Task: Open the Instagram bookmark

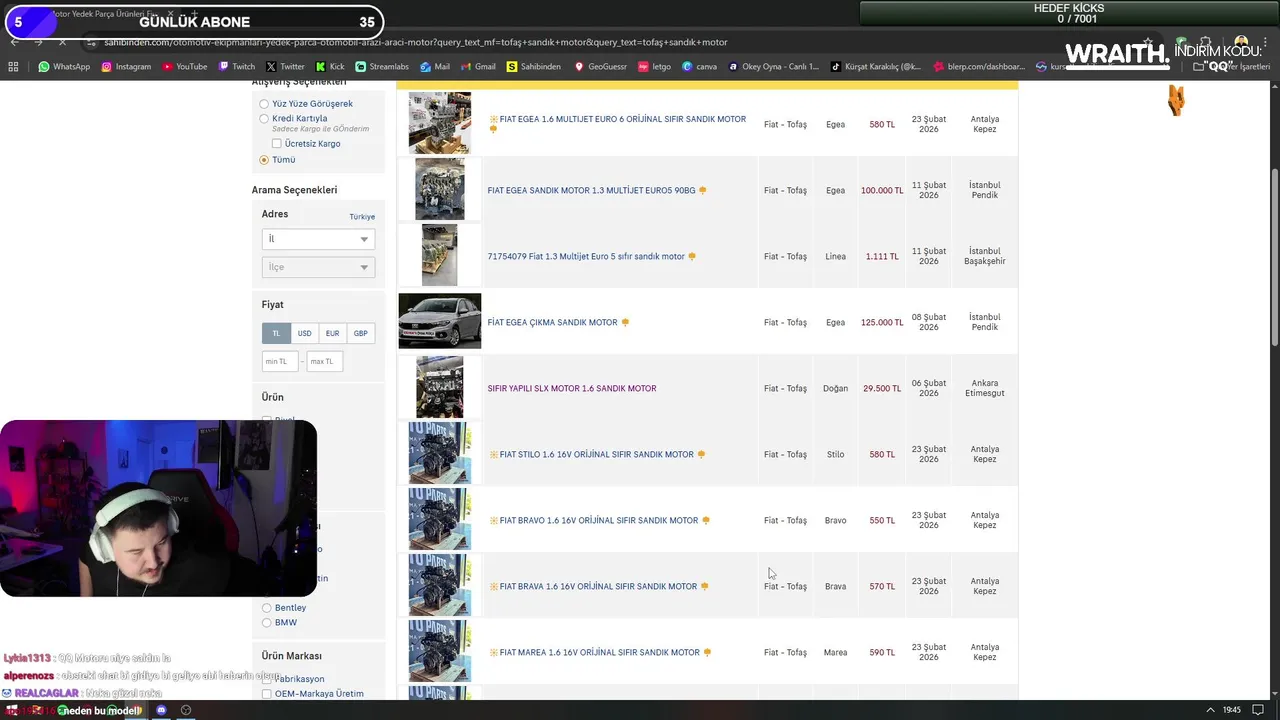Action: coord(126,67)
